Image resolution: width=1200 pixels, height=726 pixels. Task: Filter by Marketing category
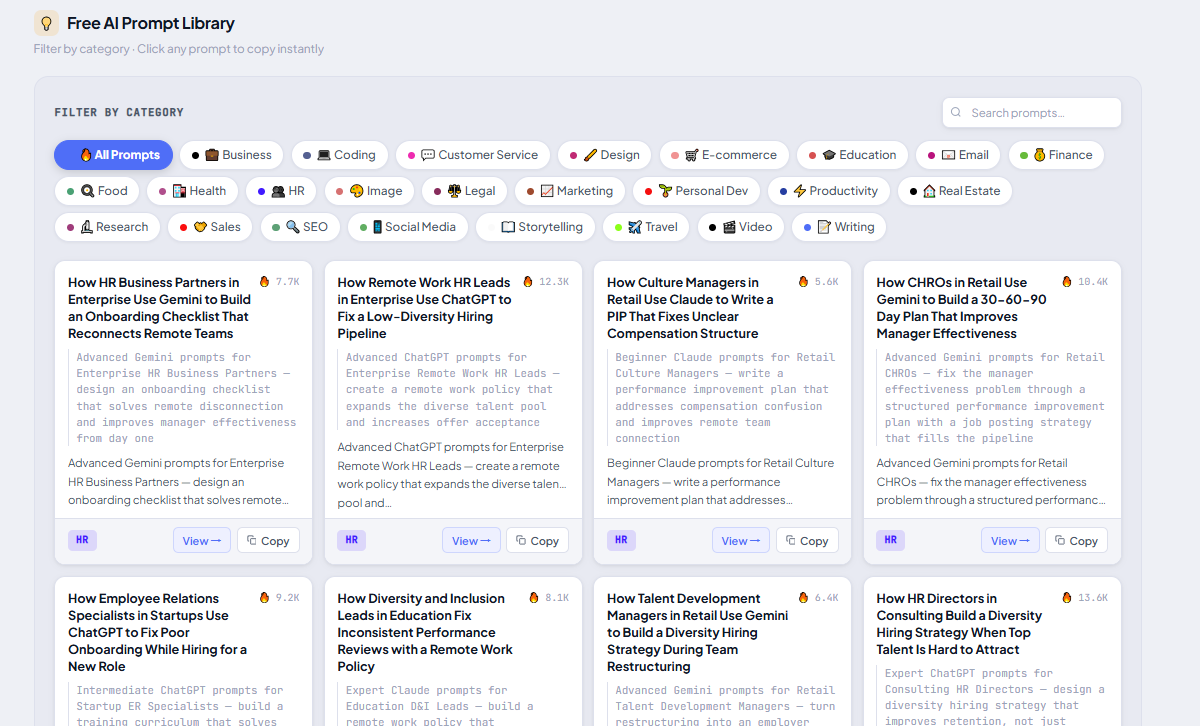tap(570, 191)
